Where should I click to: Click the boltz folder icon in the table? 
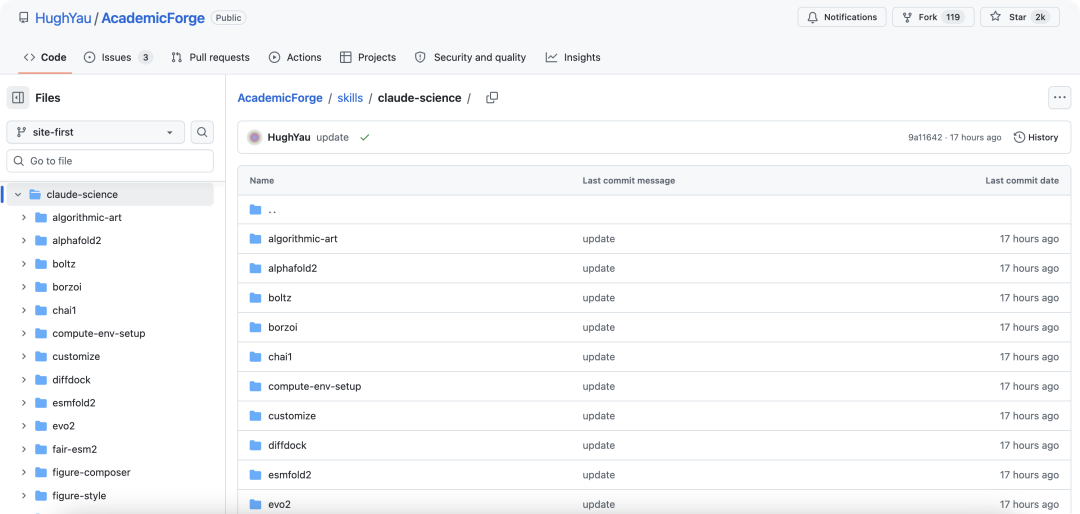[x=256, y=298]
